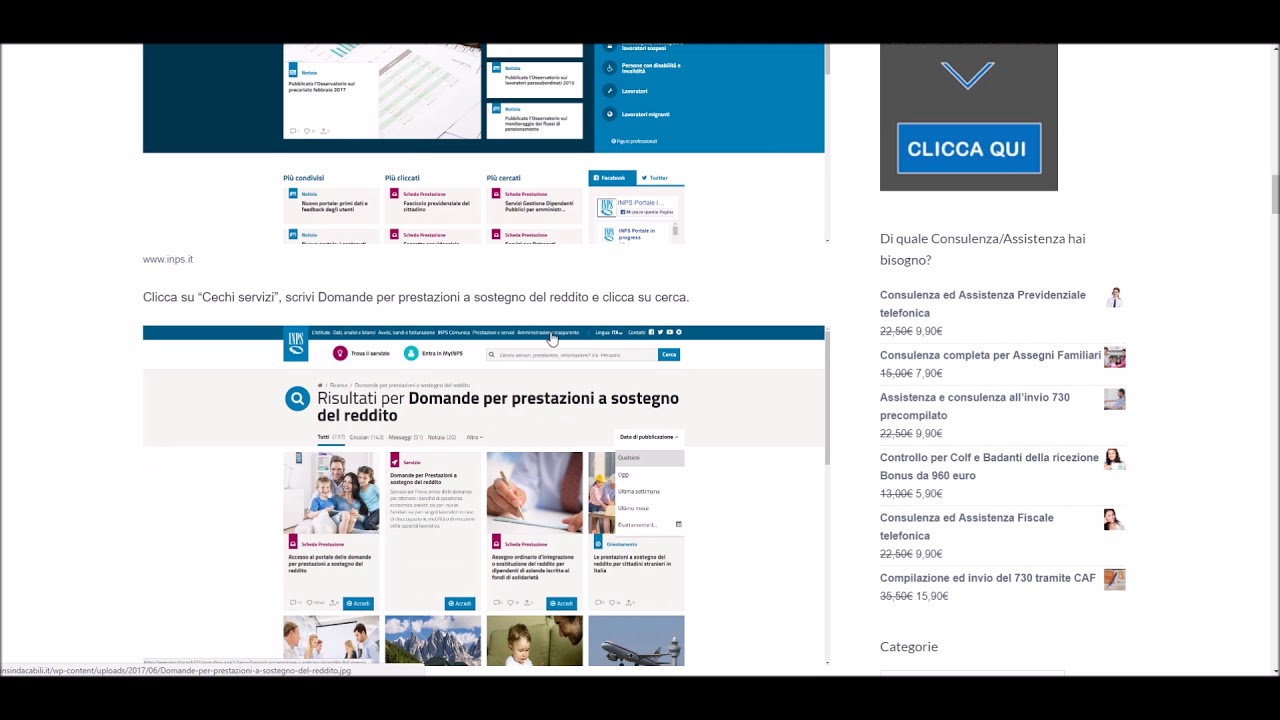
Task: Click the INPS search field in screenshot
Action: [x=571, y=354]
